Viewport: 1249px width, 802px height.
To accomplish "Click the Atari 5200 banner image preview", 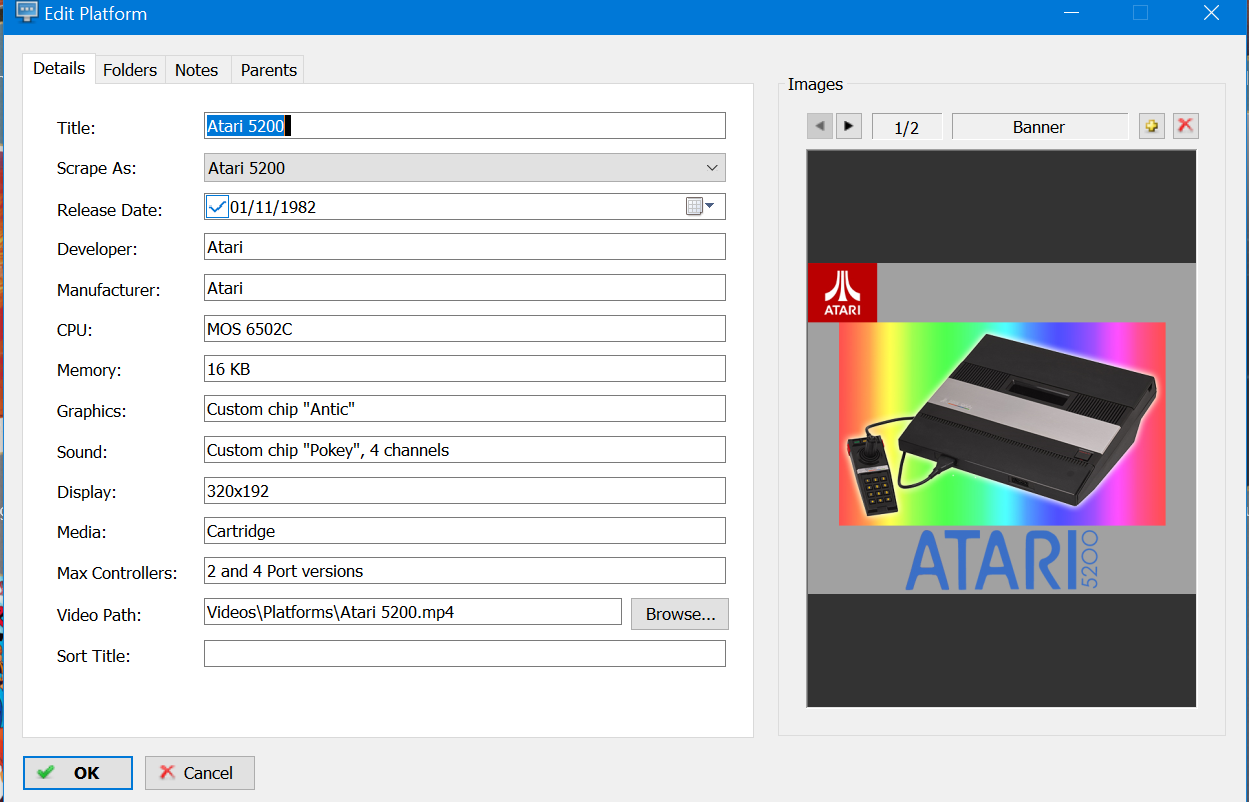I will pos(1002,428).
